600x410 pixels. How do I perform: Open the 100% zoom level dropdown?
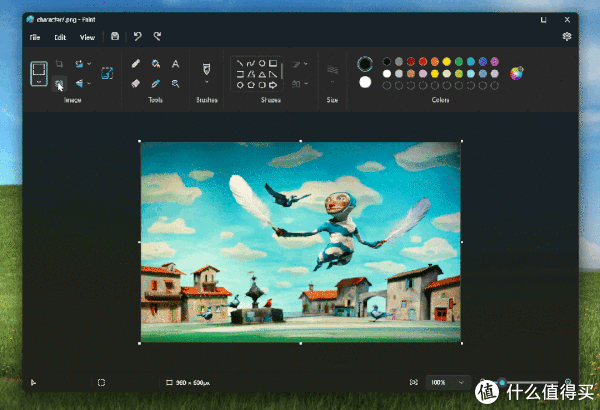(447, 382)
